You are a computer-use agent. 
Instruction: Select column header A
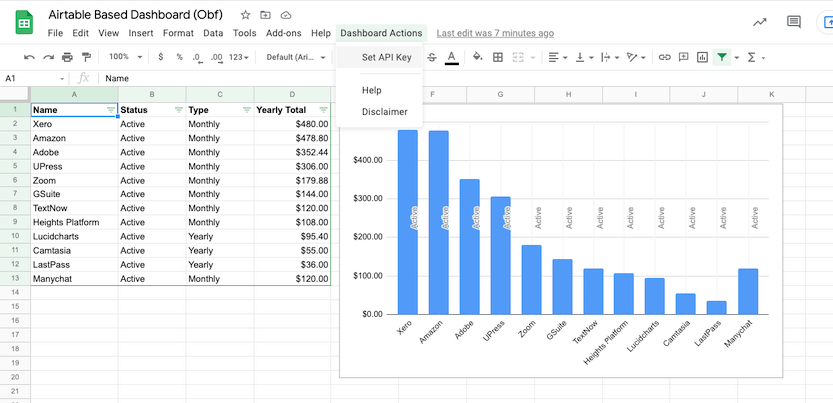[74, 95]
